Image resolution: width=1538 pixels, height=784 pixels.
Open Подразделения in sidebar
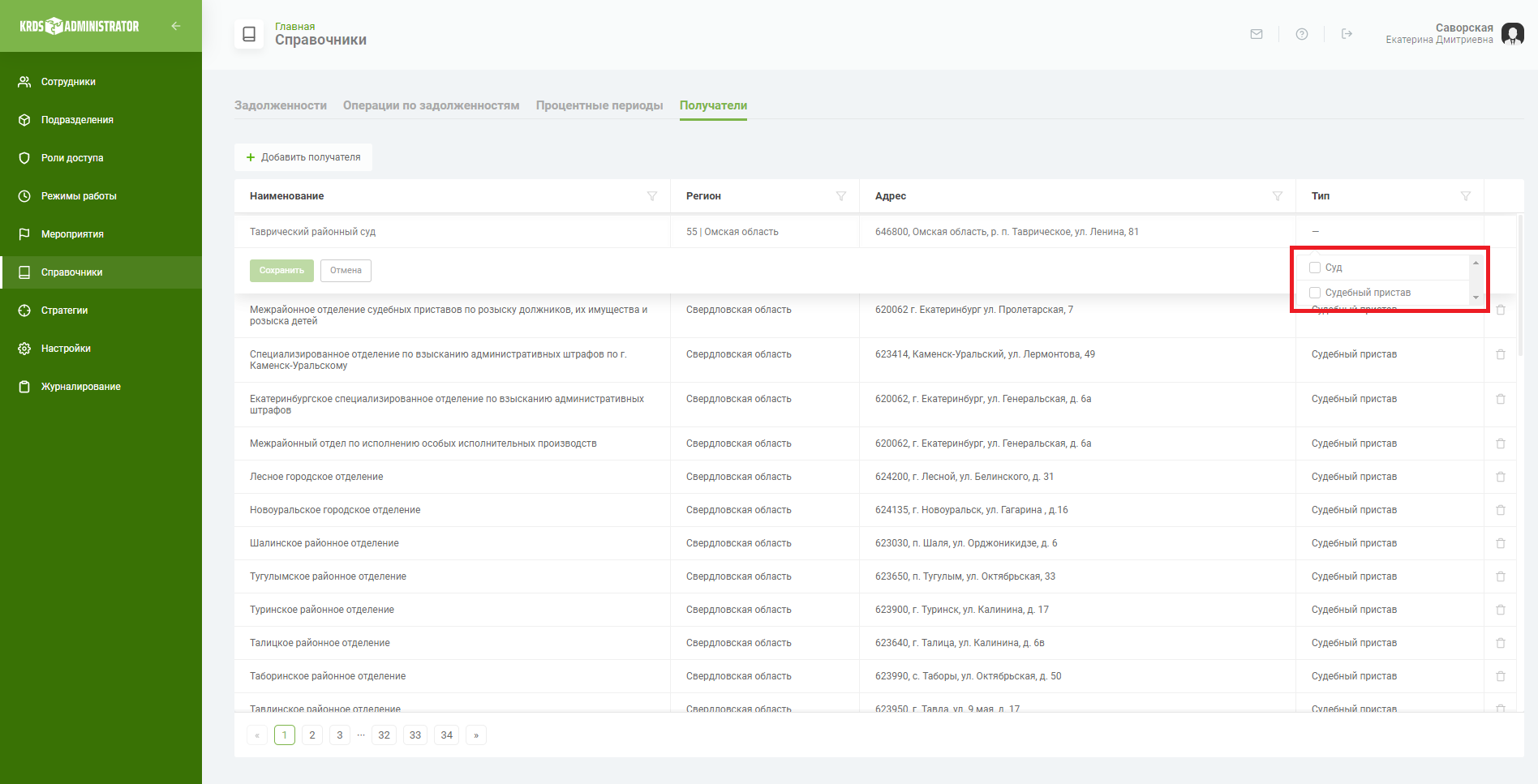click(x=101, y=120)
